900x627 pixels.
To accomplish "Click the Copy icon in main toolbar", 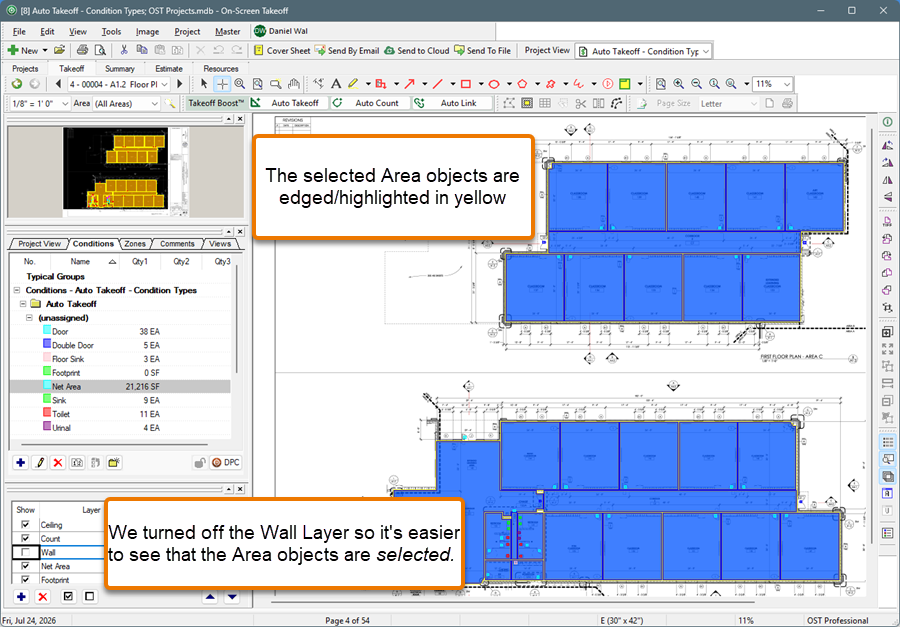I will [x=141, y=51].
